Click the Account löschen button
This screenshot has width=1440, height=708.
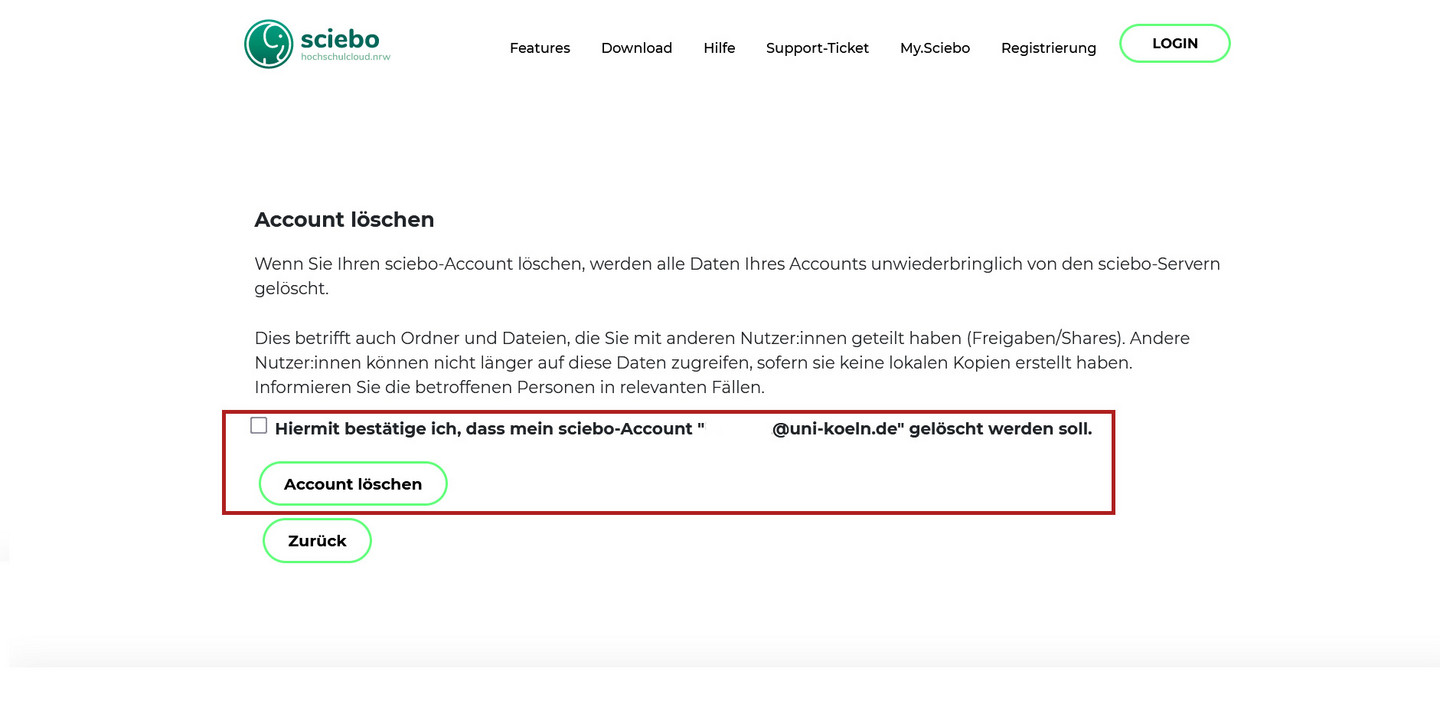[353, 484]
